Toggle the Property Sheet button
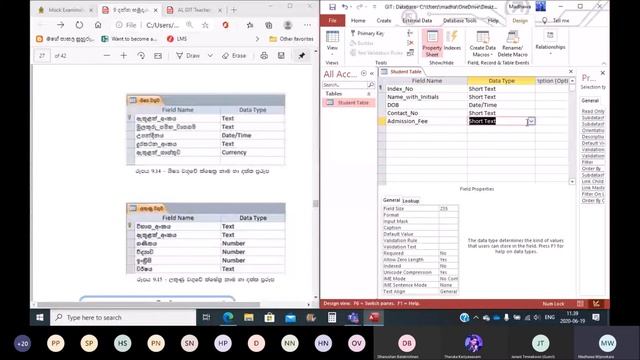 [432, 43]
